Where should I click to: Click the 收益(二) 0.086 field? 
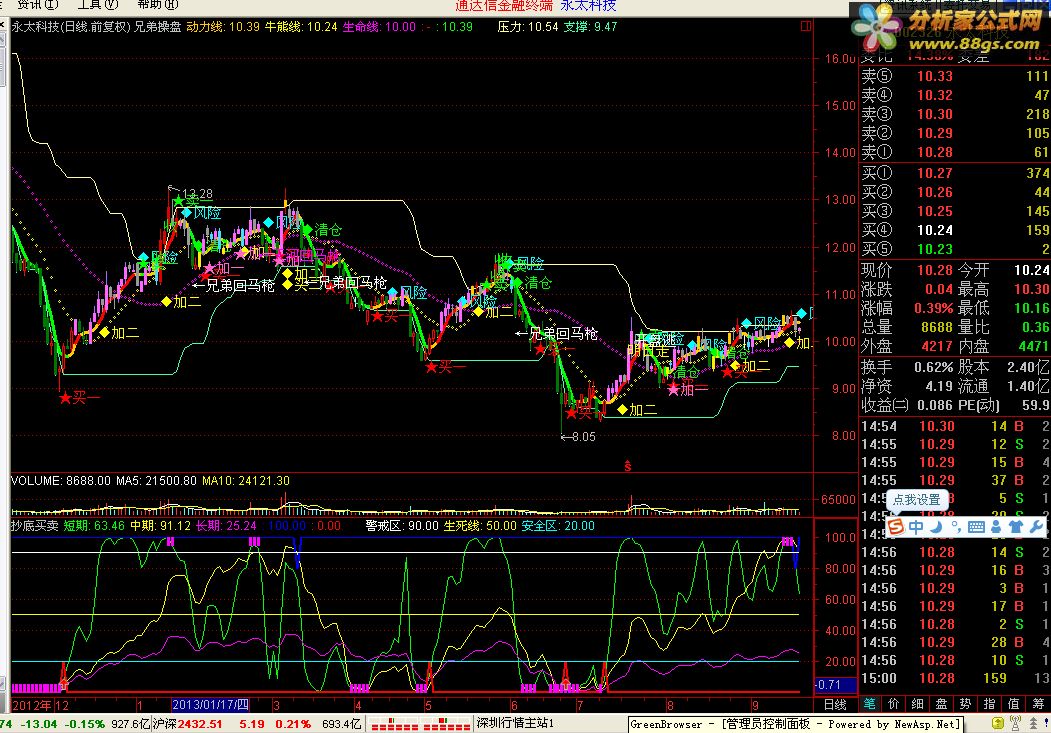(906, 405)
